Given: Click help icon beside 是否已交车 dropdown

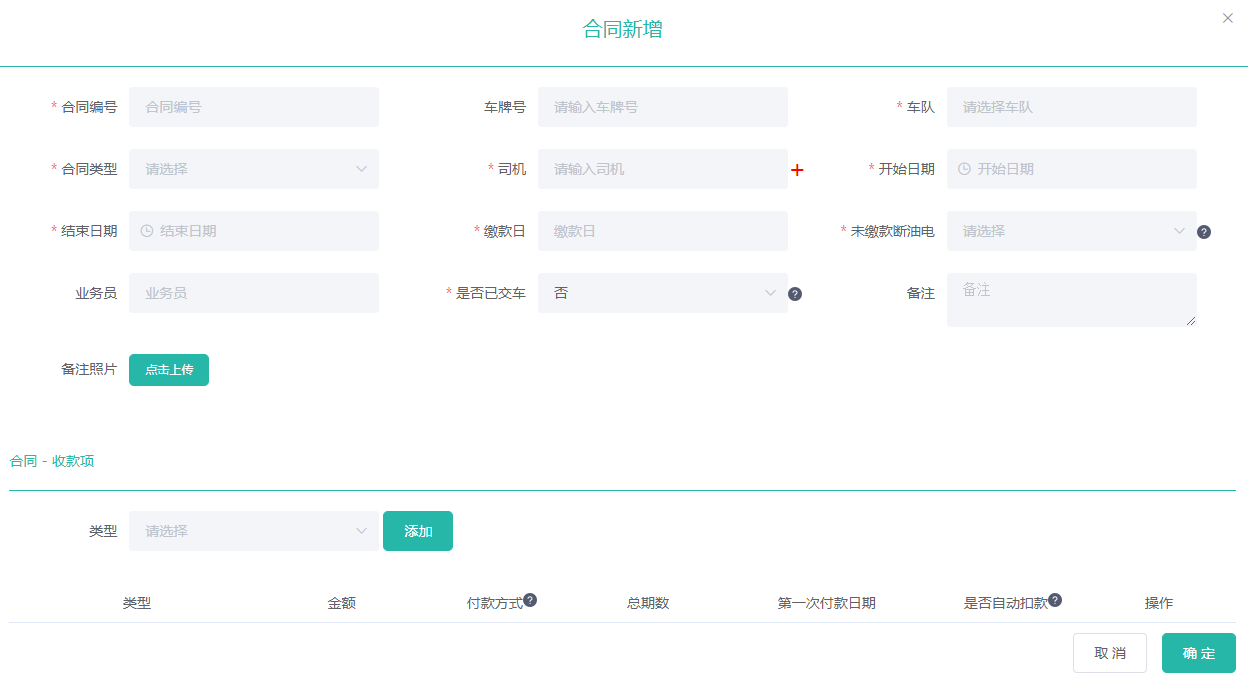Looking at the screenshot, I should [x=795, y=294].
